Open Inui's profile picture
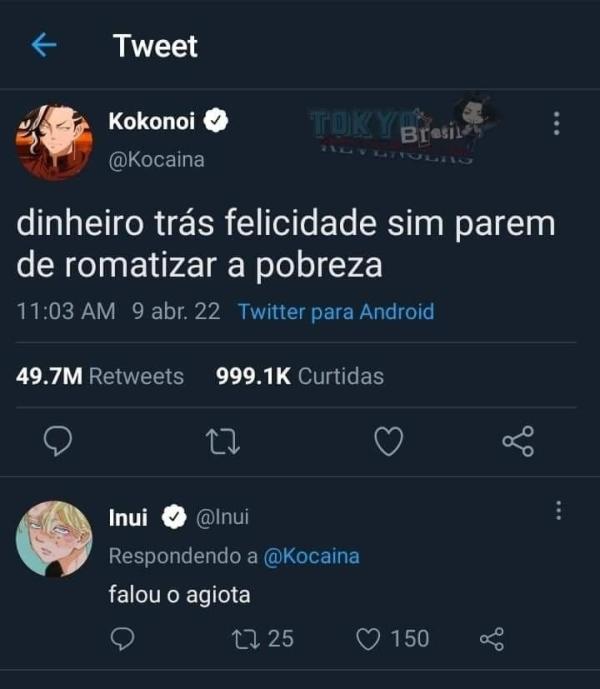Image resolution: width=600 pixels, height=689 pixels. click(x=54, y=539)
